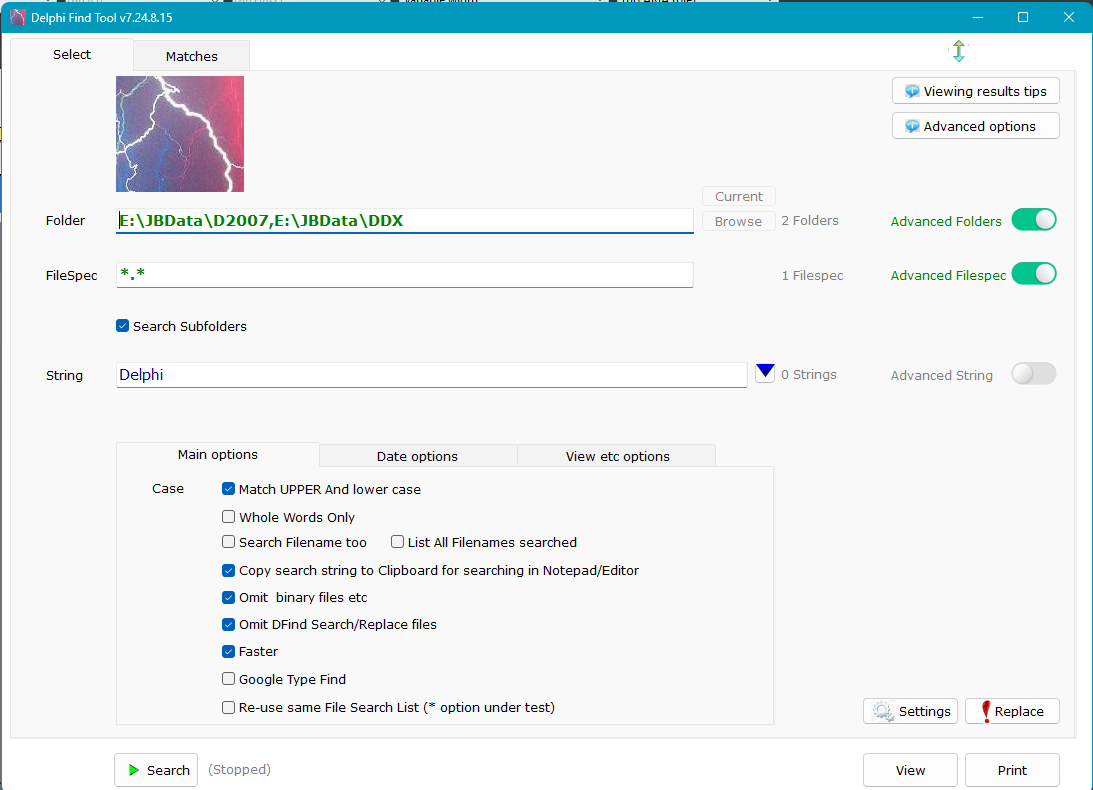Uncheck Search Subfolders
1093x790 pixels.
122,325
